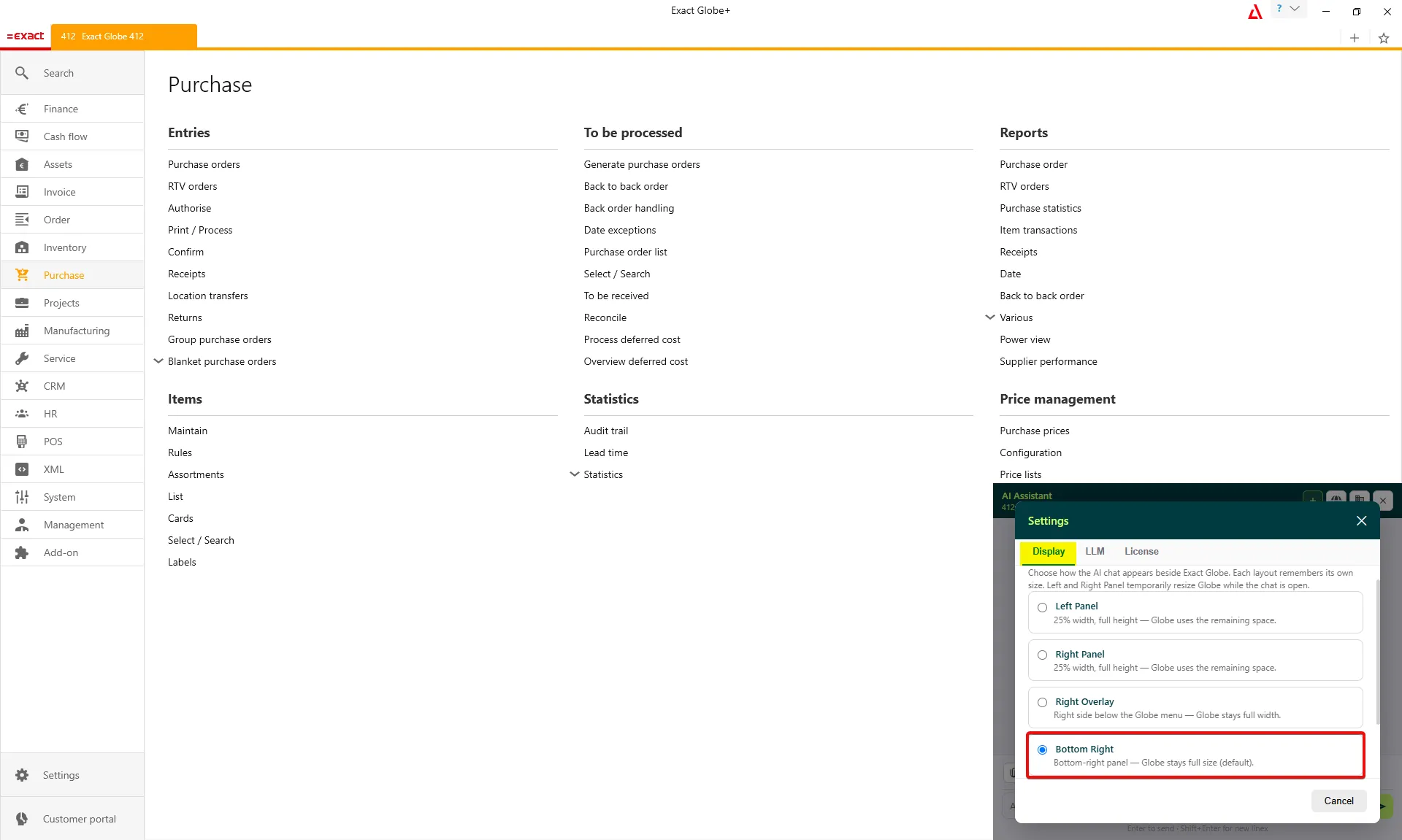
Task: Switch to the License tab in Settings
Action: [x=1141, y=552]
